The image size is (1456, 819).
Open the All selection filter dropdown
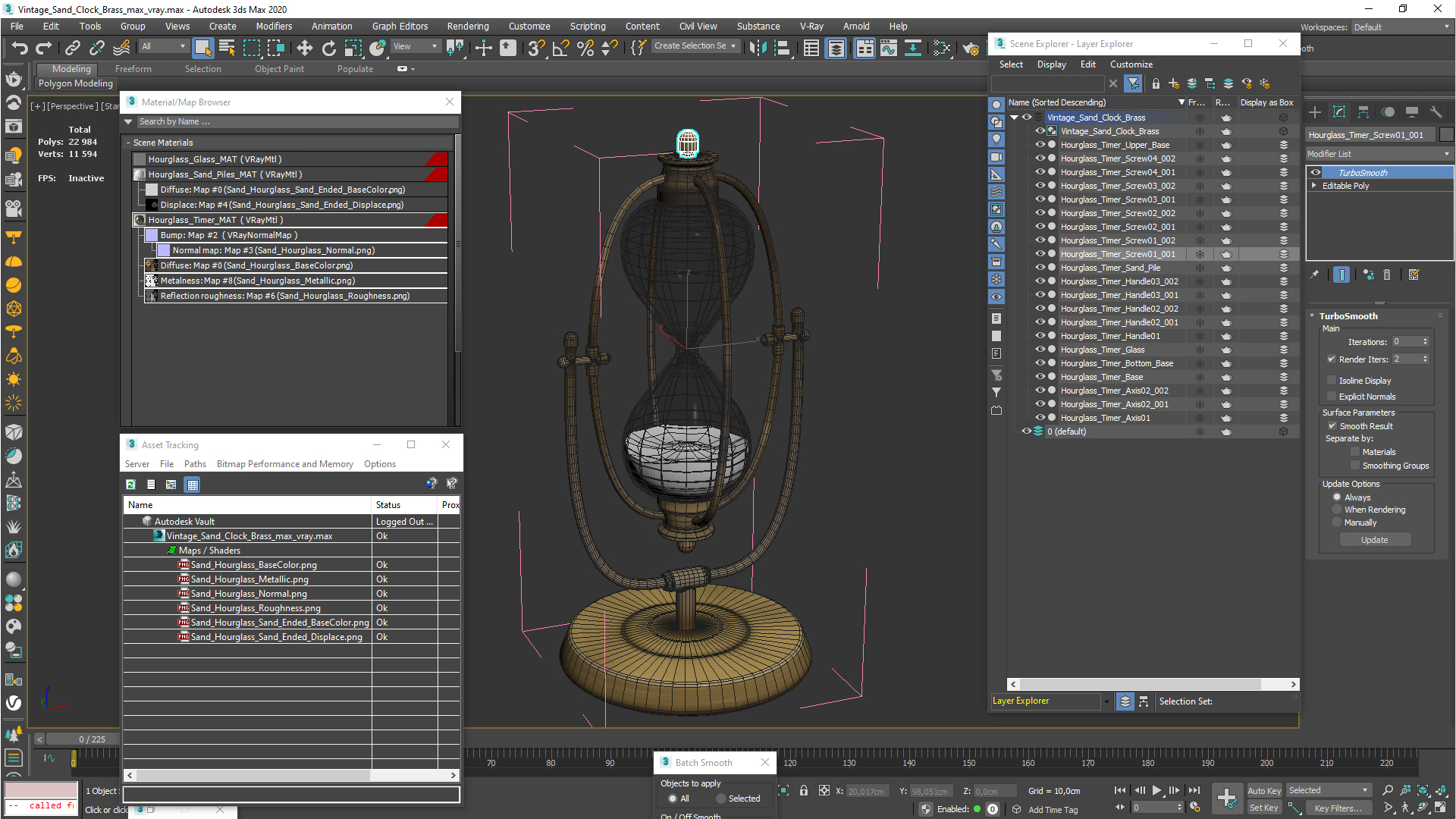tap(164, 46)
